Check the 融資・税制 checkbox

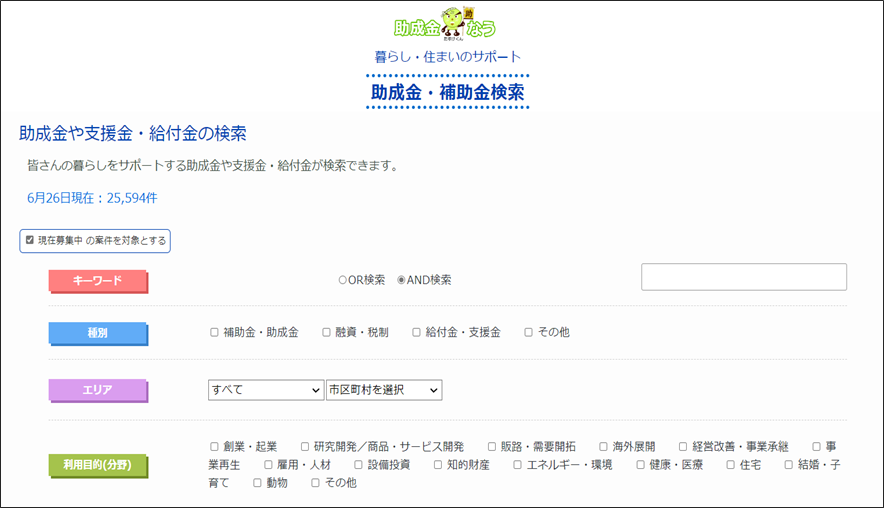[326, 332]
